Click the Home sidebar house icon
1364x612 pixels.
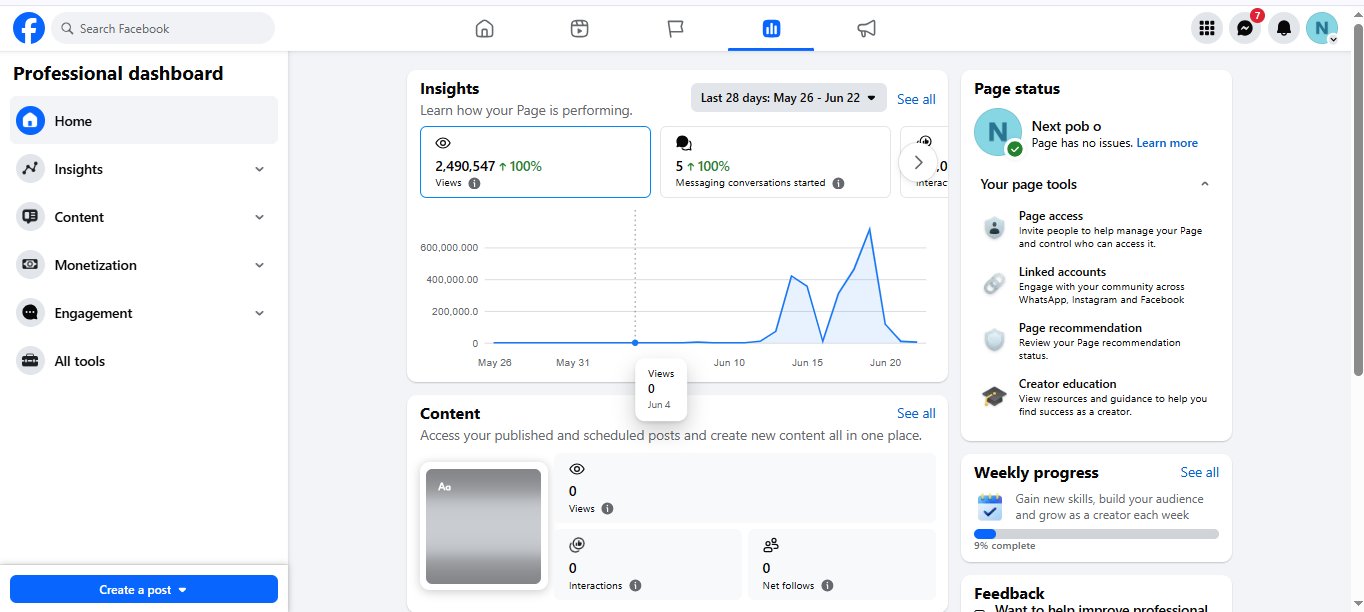30,121
